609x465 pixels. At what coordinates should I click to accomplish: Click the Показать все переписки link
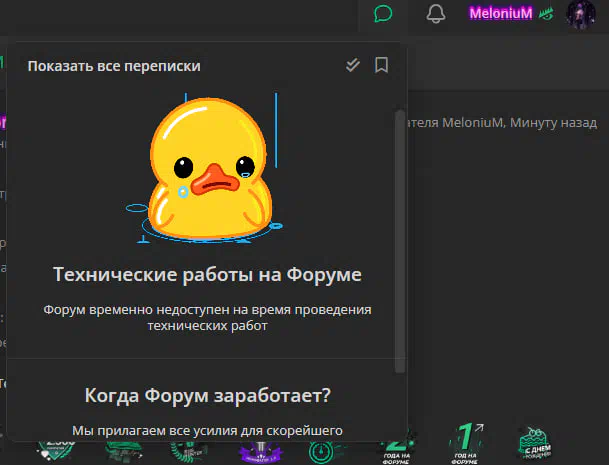point(114,66)
